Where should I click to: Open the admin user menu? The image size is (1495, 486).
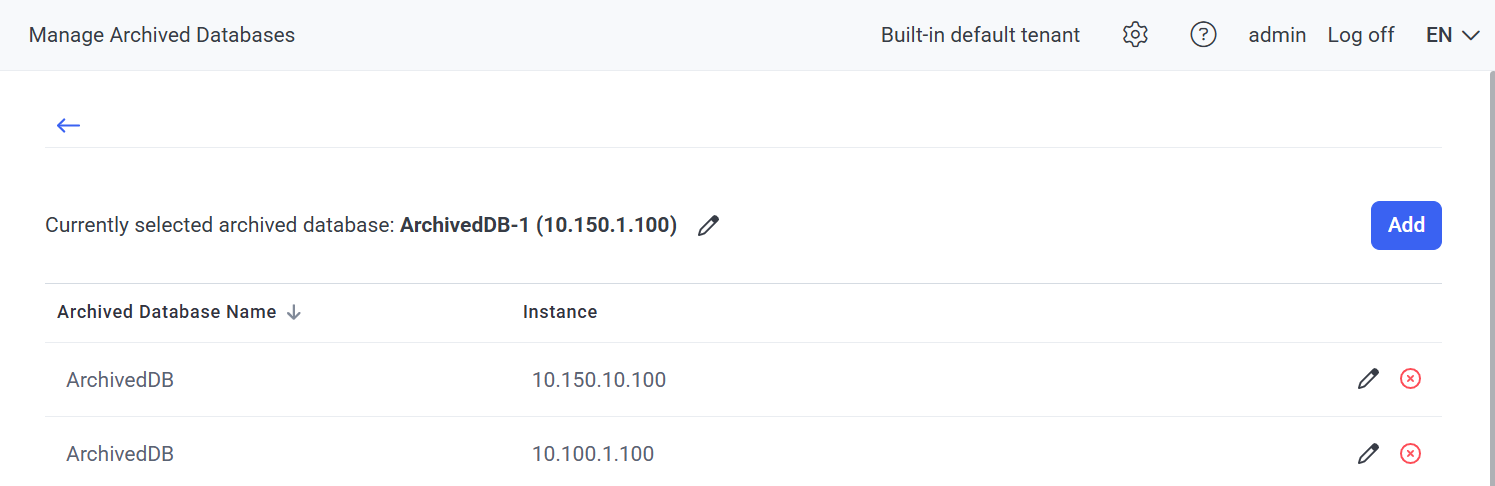pos(1277,35)
